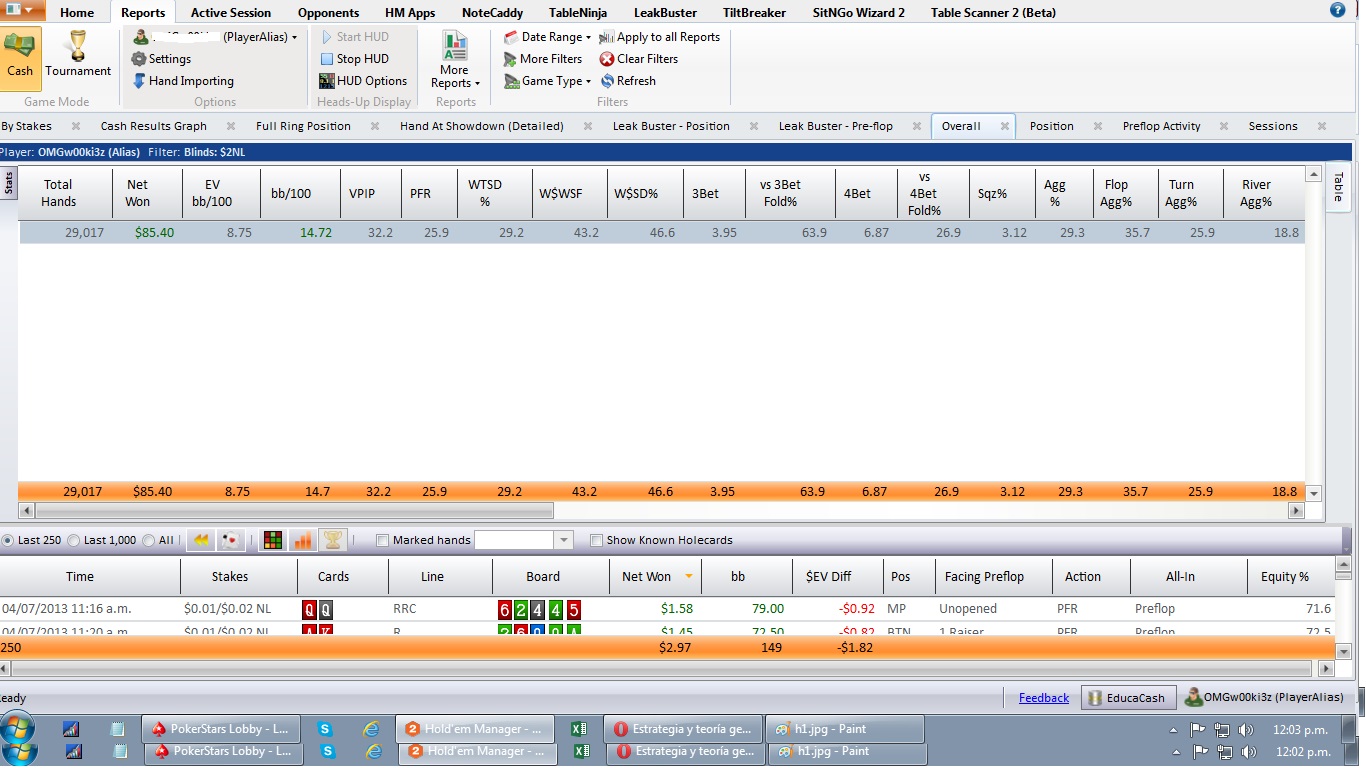Click Clear Filters

[639, 59]
